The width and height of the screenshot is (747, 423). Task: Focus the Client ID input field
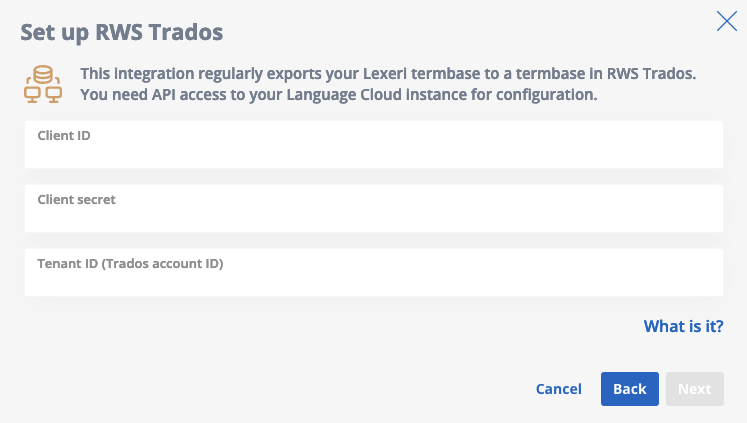374,144
